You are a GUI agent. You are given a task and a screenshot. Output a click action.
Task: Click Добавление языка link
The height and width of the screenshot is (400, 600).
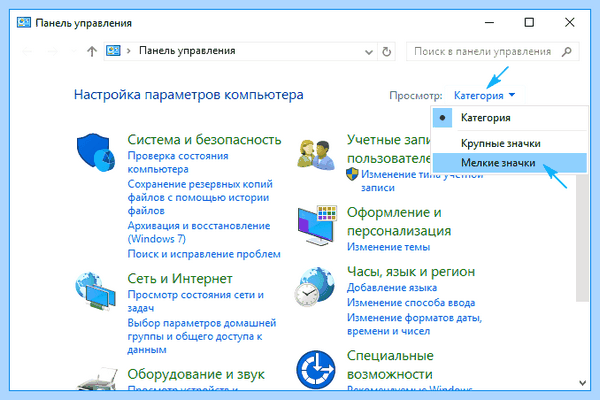click(392, 287)
